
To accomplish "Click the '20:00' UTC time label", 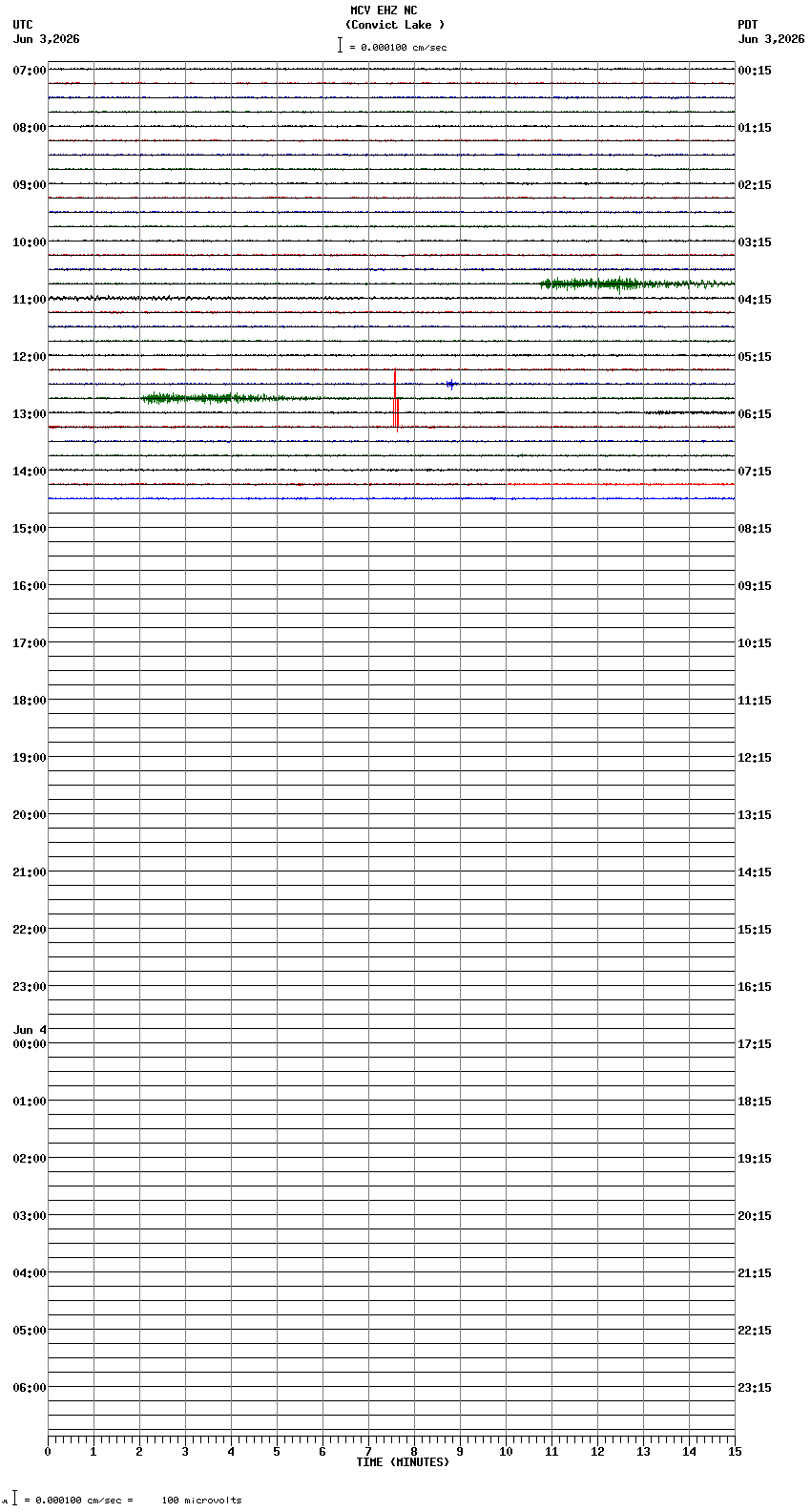I will tap(30, 814).
